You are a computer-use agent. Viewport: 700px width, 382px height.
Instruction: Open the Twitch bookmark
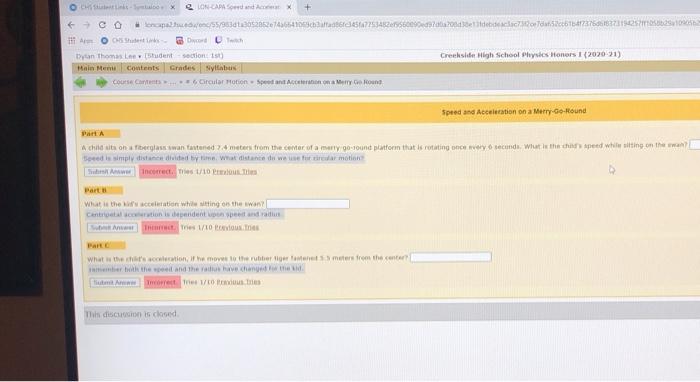point(229,40)
